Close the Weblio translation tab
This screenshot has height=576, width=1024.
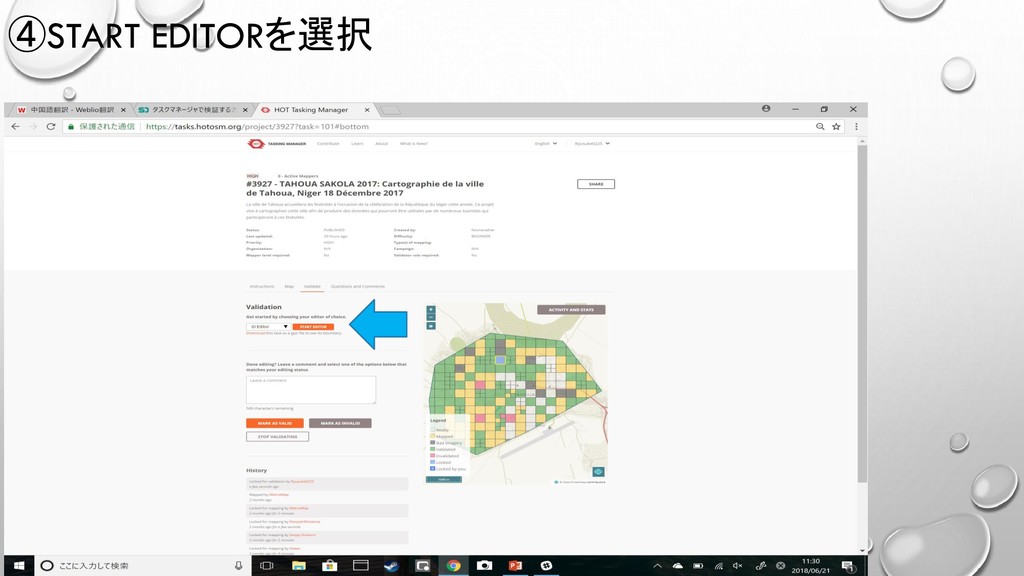(123, 110)
